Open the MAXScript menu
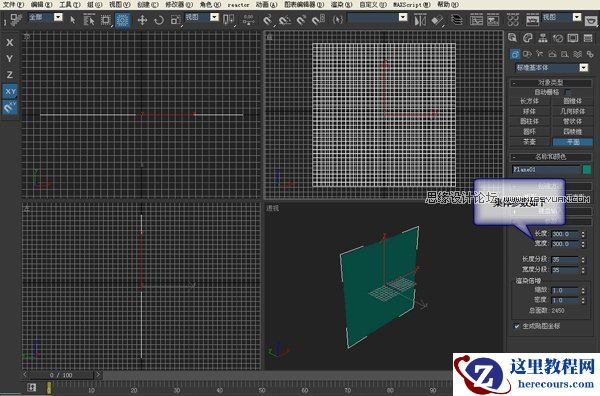The image size is (600, 396). (411, 5)
